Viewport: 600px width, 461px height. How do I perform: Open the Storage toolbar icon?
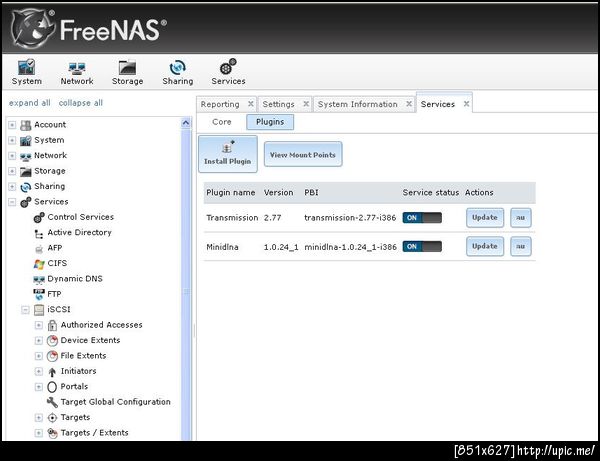click(x=127, y=72)
